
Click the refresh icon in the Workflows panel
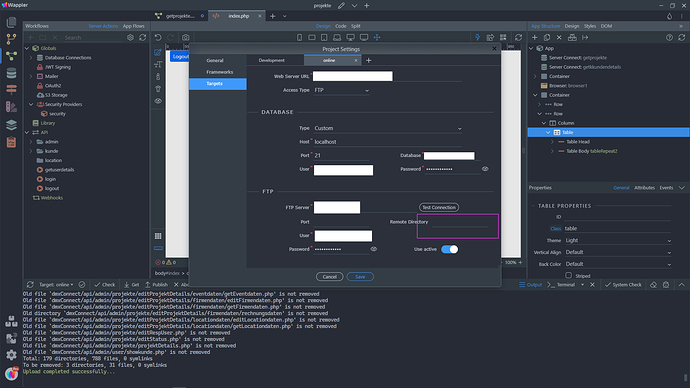143,38
